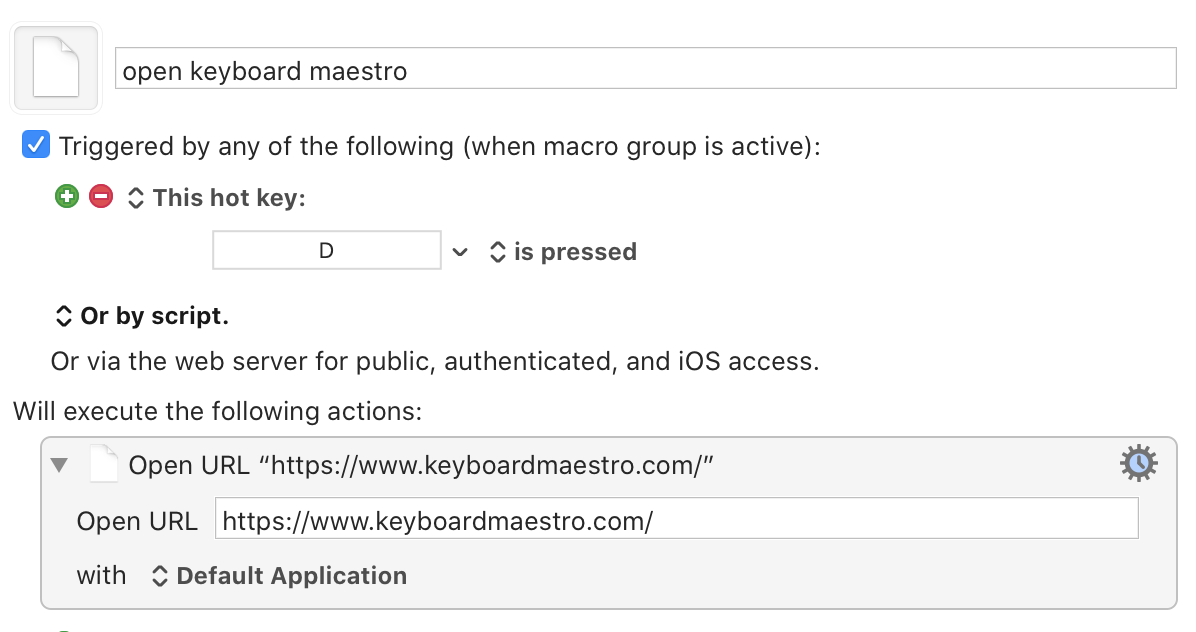Image resolution: width=1196 pixels, height=632 pixels.
Task: Open the Or by script popup
Action: [x=142, y=316]
